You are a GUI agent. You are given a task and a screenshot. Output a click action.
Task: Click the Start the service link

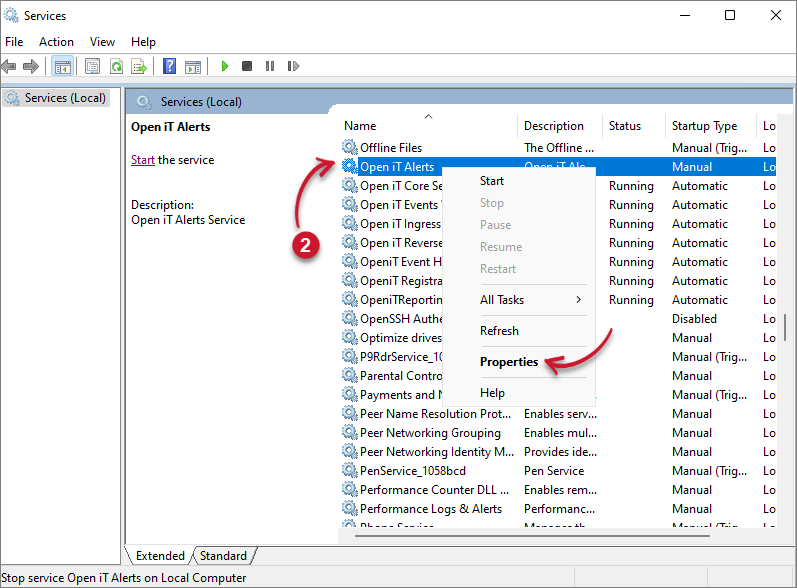(143, 160)
